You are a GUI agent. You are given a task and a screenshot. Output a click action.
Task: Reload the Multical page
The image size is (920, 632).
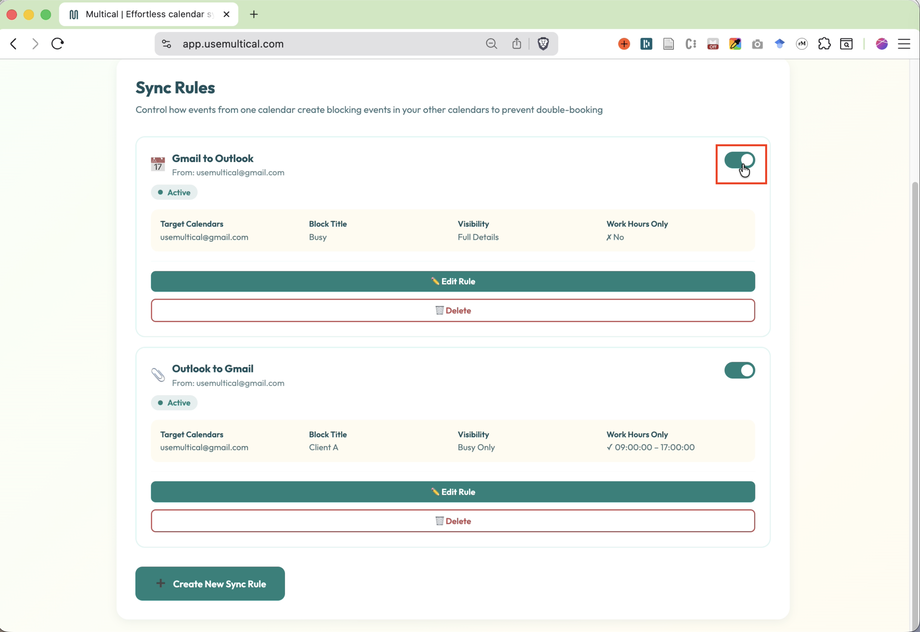click(x=58, y=43)
